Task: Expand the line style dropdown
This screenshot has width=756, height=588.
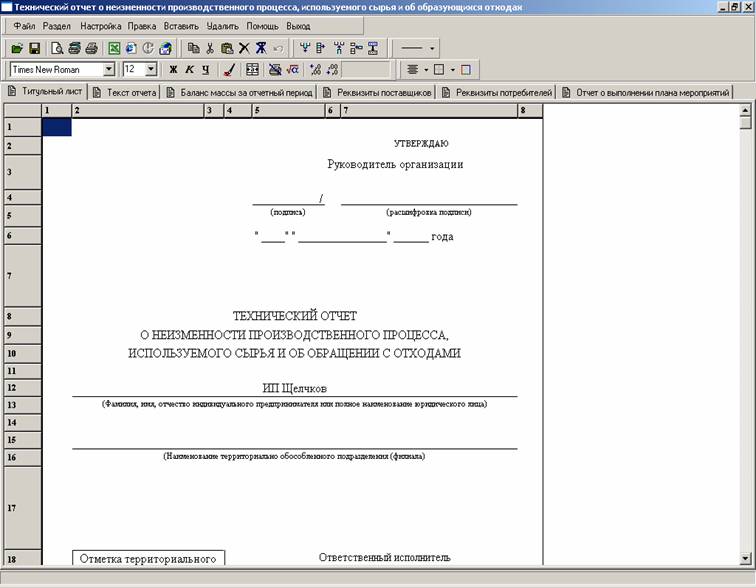Action: (432, 48)
